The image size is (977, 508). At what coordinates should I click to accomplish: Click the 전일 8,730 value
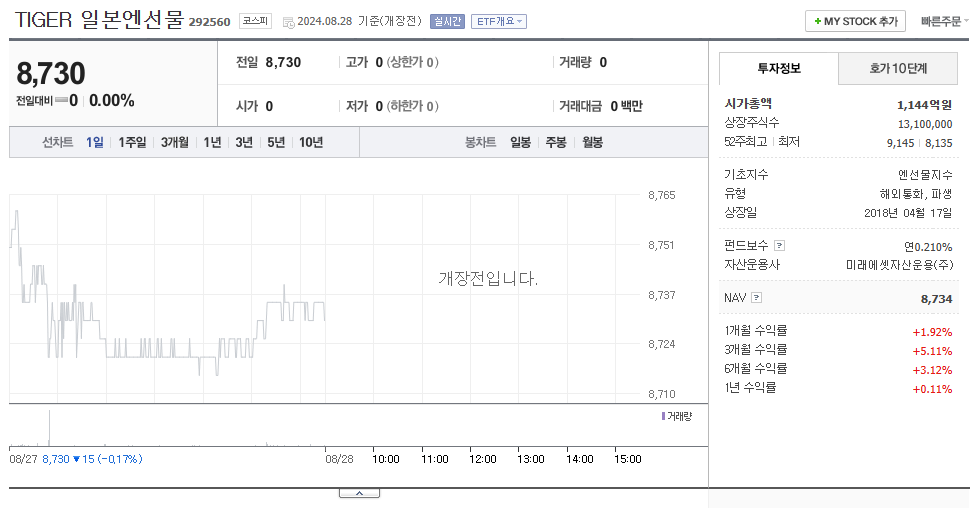coord(283,62)
